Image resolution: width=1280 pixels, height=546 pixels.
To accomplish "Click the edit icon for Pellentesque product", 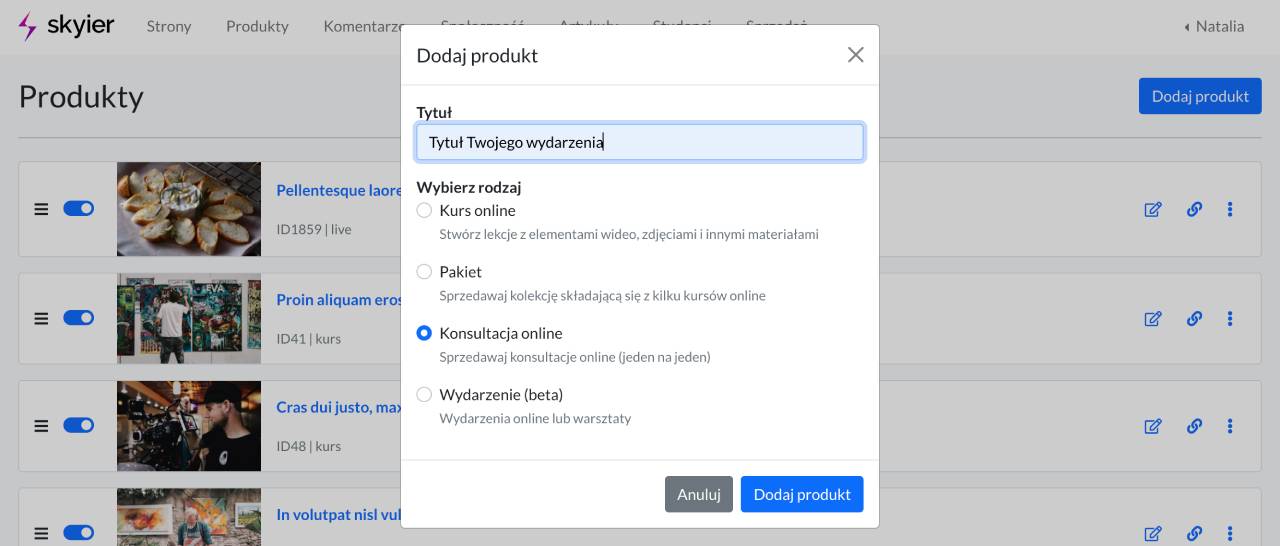I will tap(1153, 210).
